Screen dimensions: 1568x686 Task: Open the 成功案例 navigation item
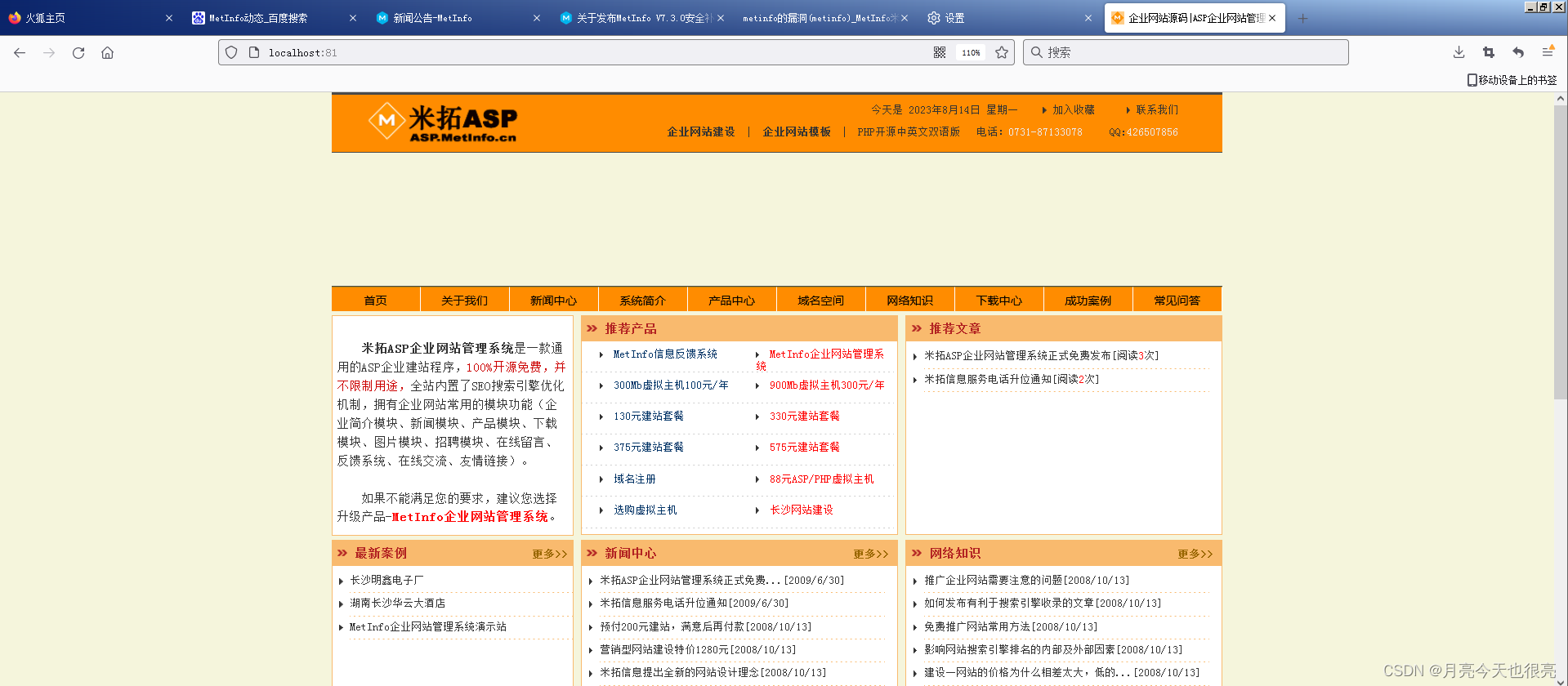tap(1088, 301)
